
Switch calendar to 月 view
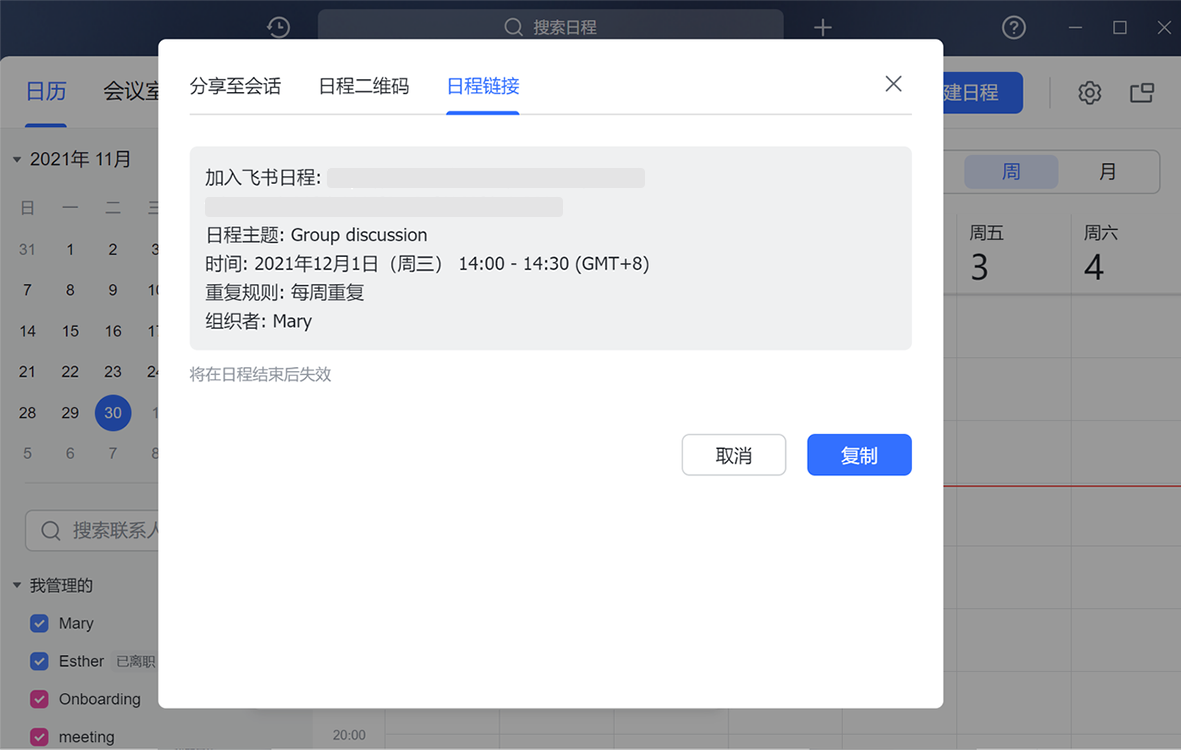[1107, 172]
